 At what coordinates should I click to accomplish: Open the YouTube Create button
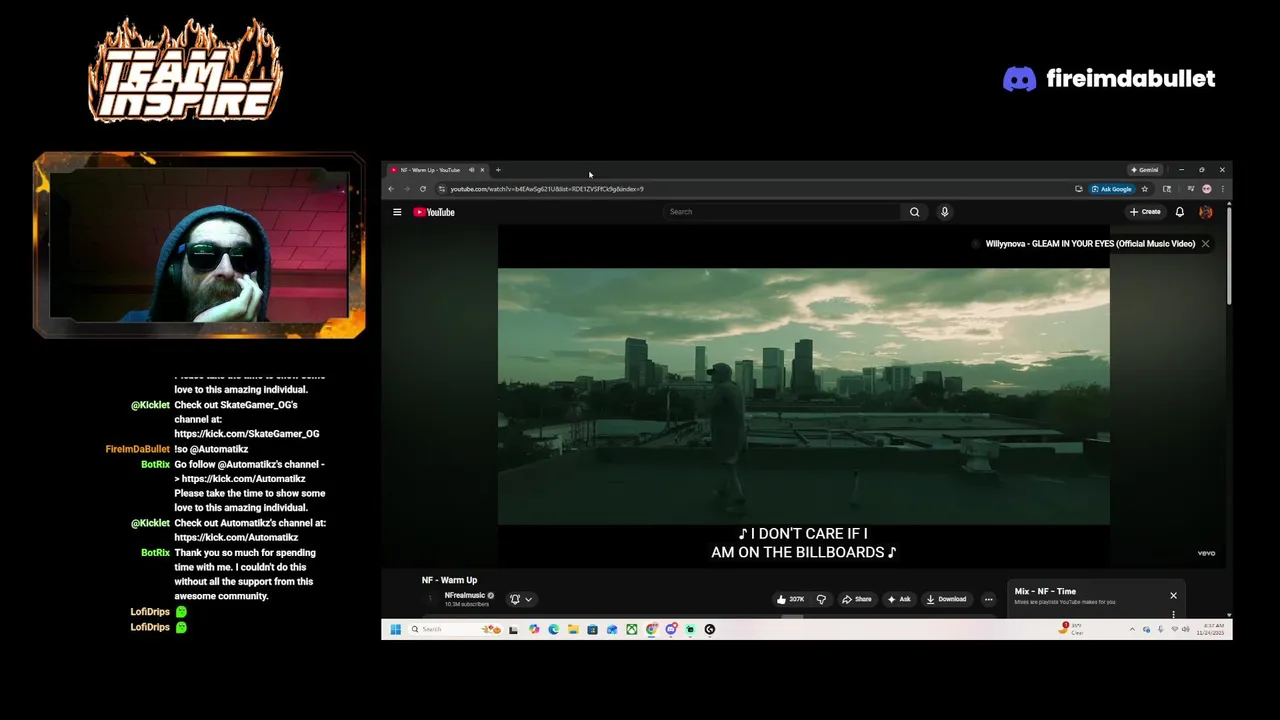[1145, 212]
